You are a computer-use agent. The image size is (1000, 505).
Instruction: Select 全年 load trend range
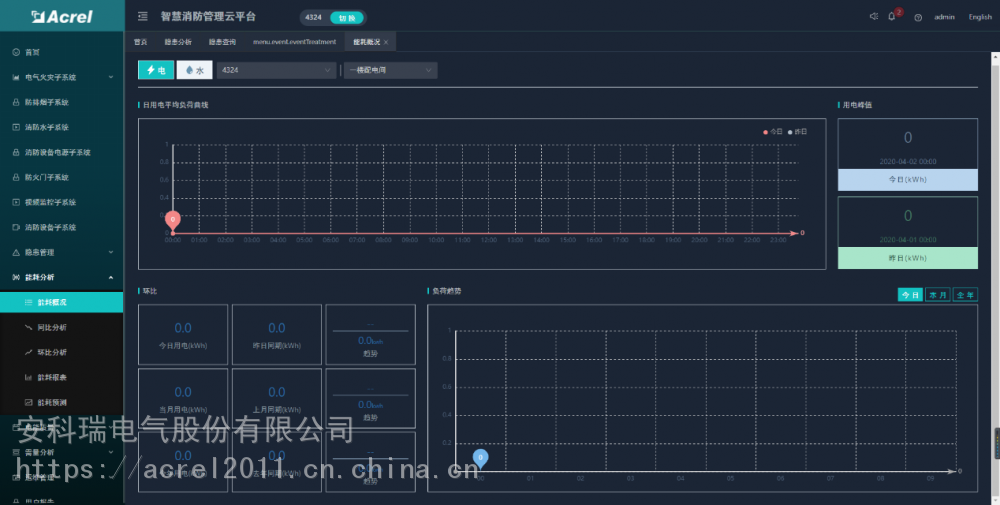pos(964,295)
